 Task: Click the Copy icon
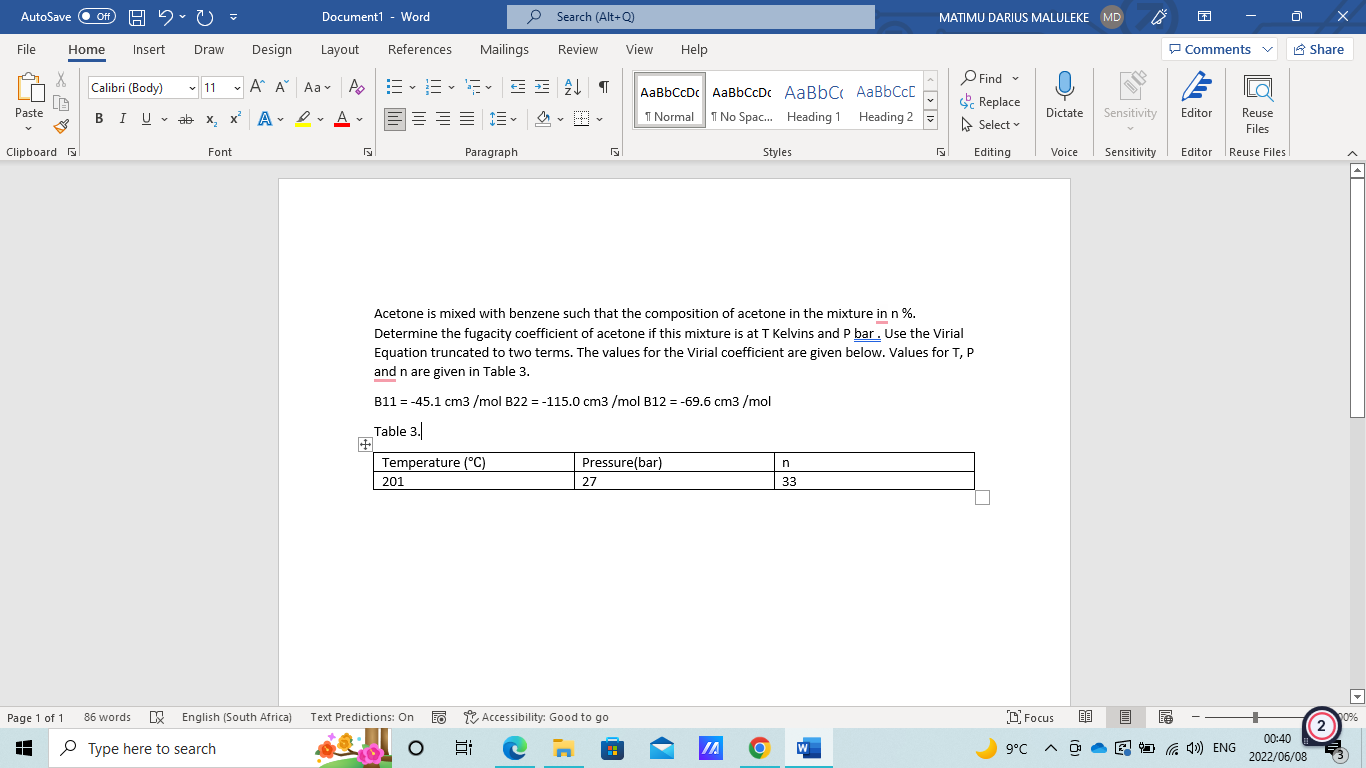[x=61, y=103]
